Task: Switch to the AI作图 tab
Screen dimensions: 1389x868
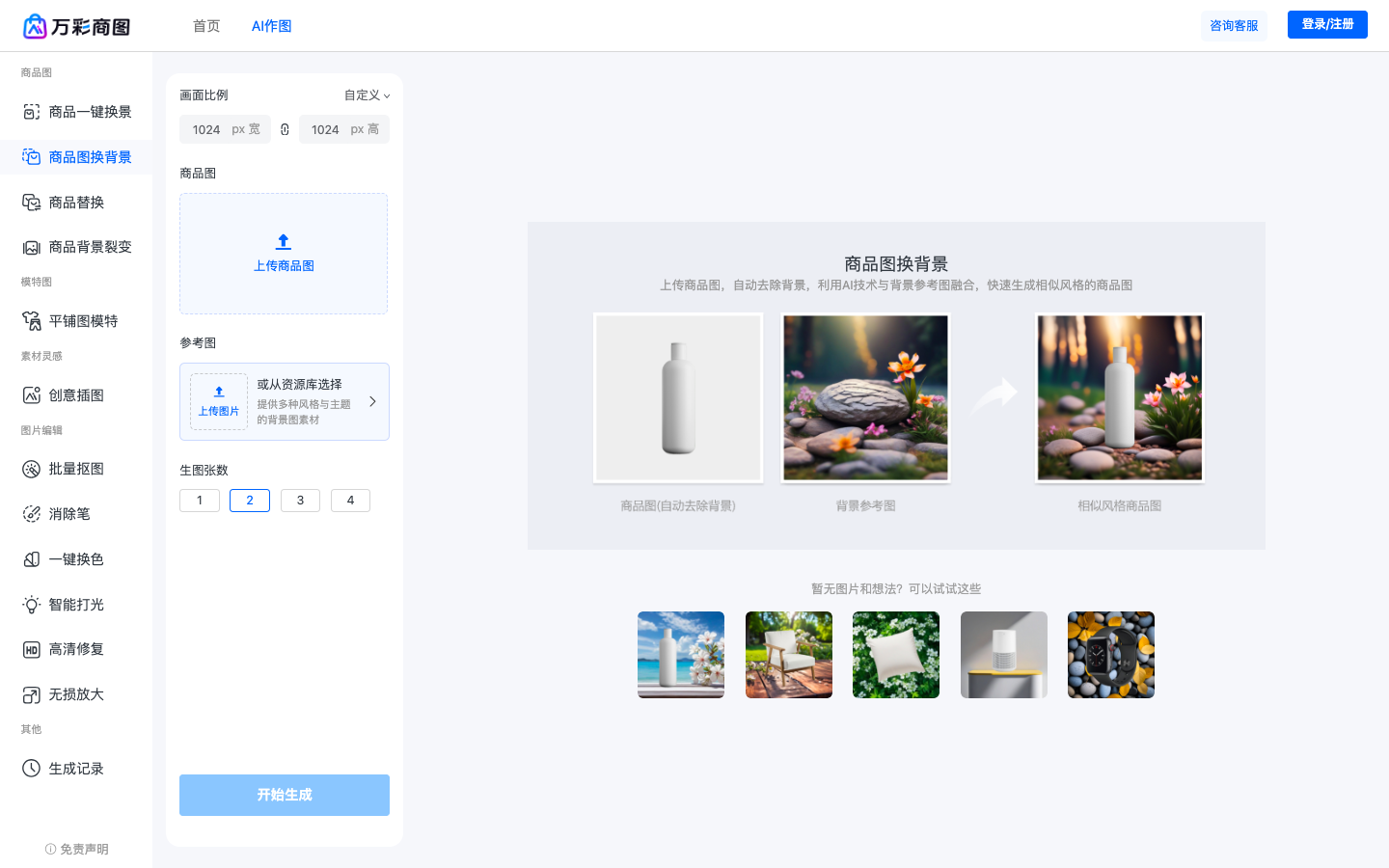Action: [271, 25]
